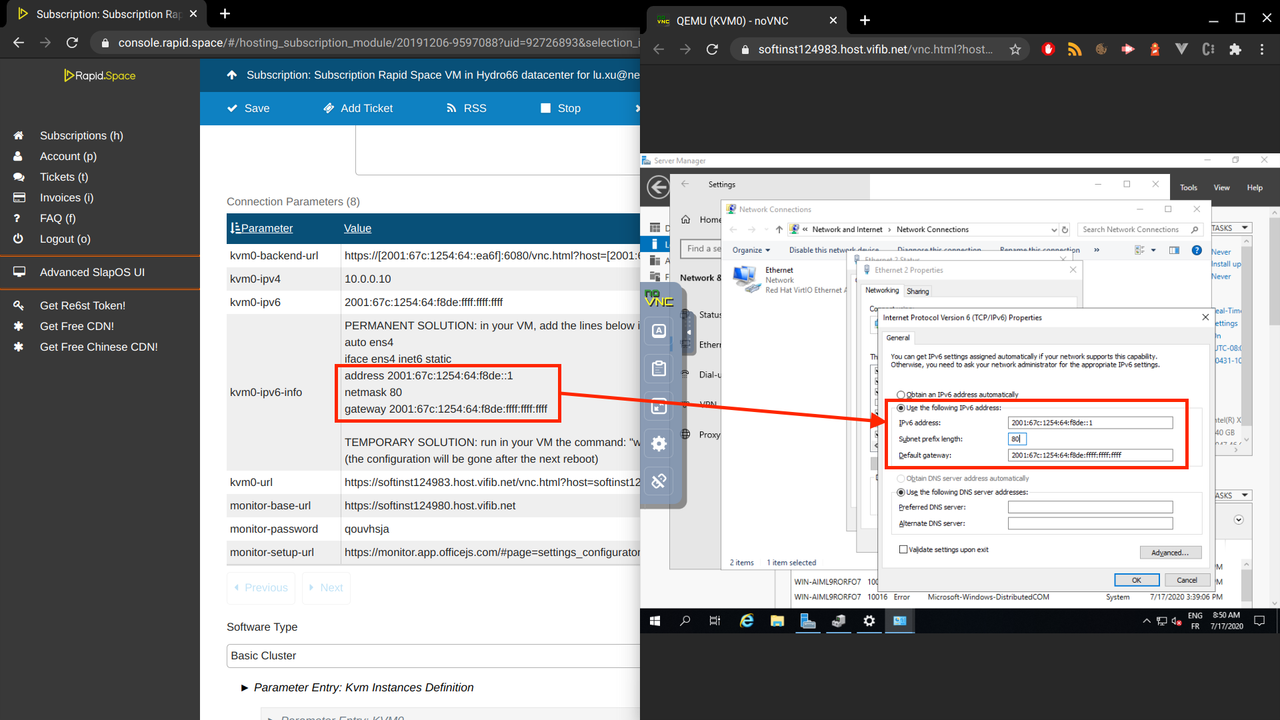Screen dimensions: 1280x720
Task: Open Help menu in Server Manager
Action: pos(1254,187)
